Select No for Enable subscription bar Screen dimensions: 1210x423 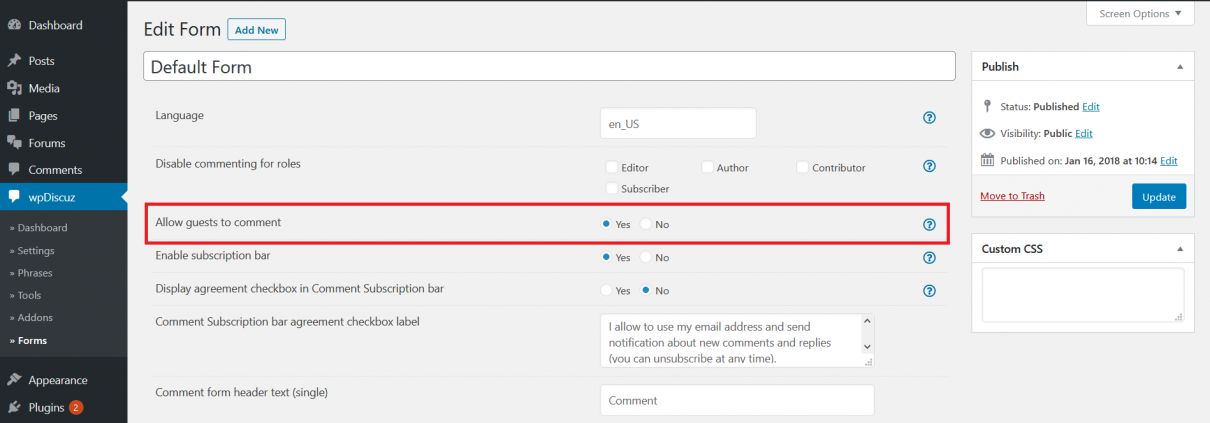pos(645,257)
